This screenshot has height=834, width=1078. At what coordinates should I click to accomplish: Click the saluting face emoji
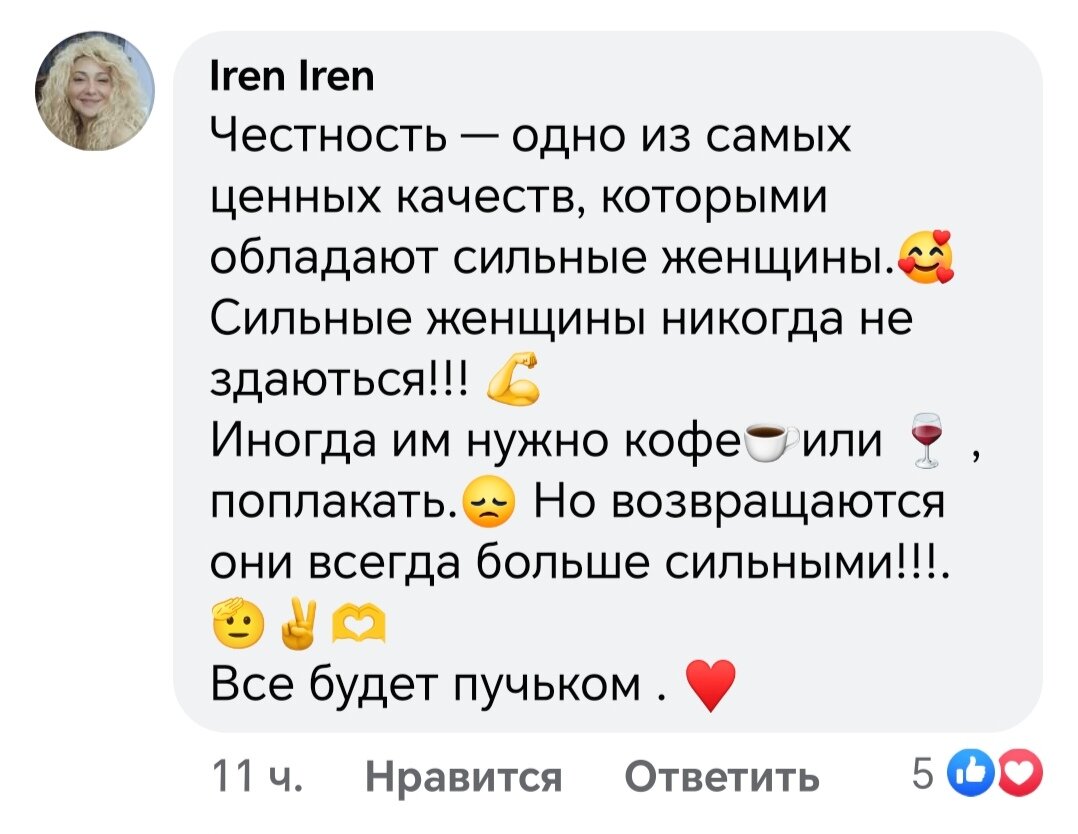(237, 623)
